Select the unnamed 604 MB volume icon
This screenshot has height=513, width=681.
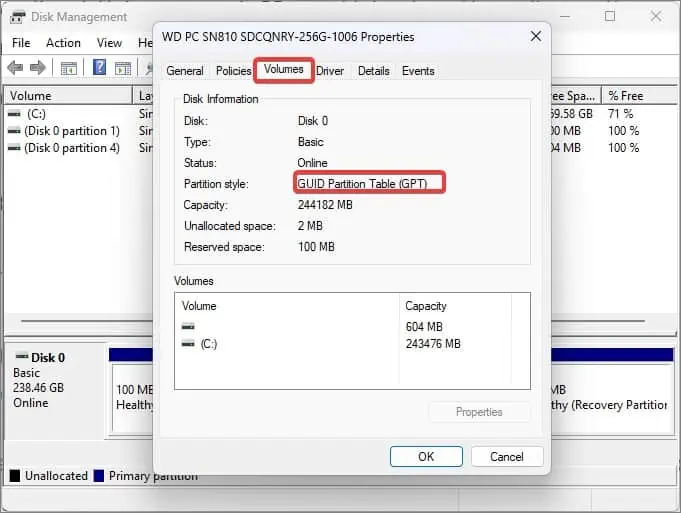tap(188, 326)
